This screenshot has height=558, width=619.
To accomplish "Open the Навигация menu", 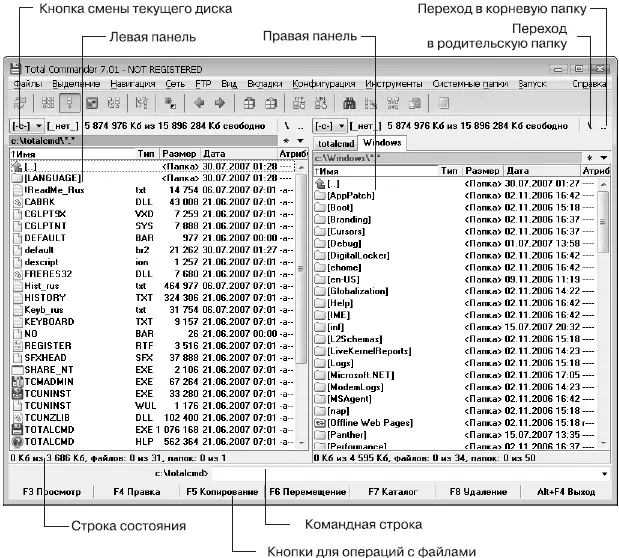I will click(x=133, y=84).
